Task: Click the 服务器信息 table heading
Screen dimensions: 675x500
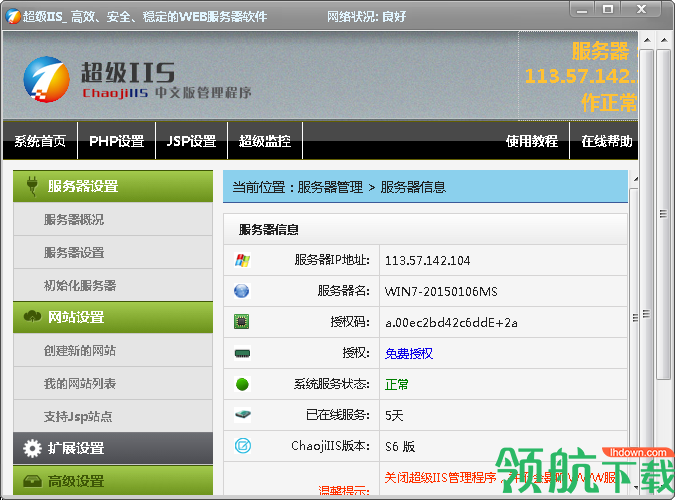Action: (269, 230)
